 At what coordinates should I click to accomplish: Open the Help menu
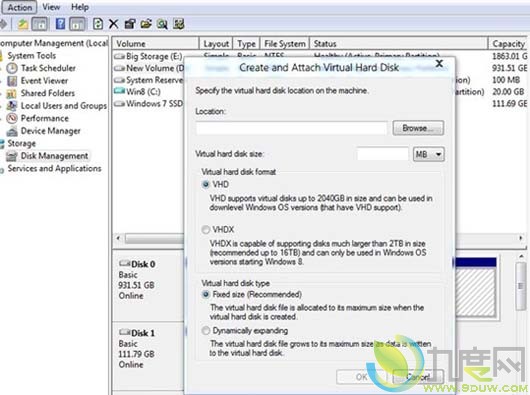click(x=80, y=7)
